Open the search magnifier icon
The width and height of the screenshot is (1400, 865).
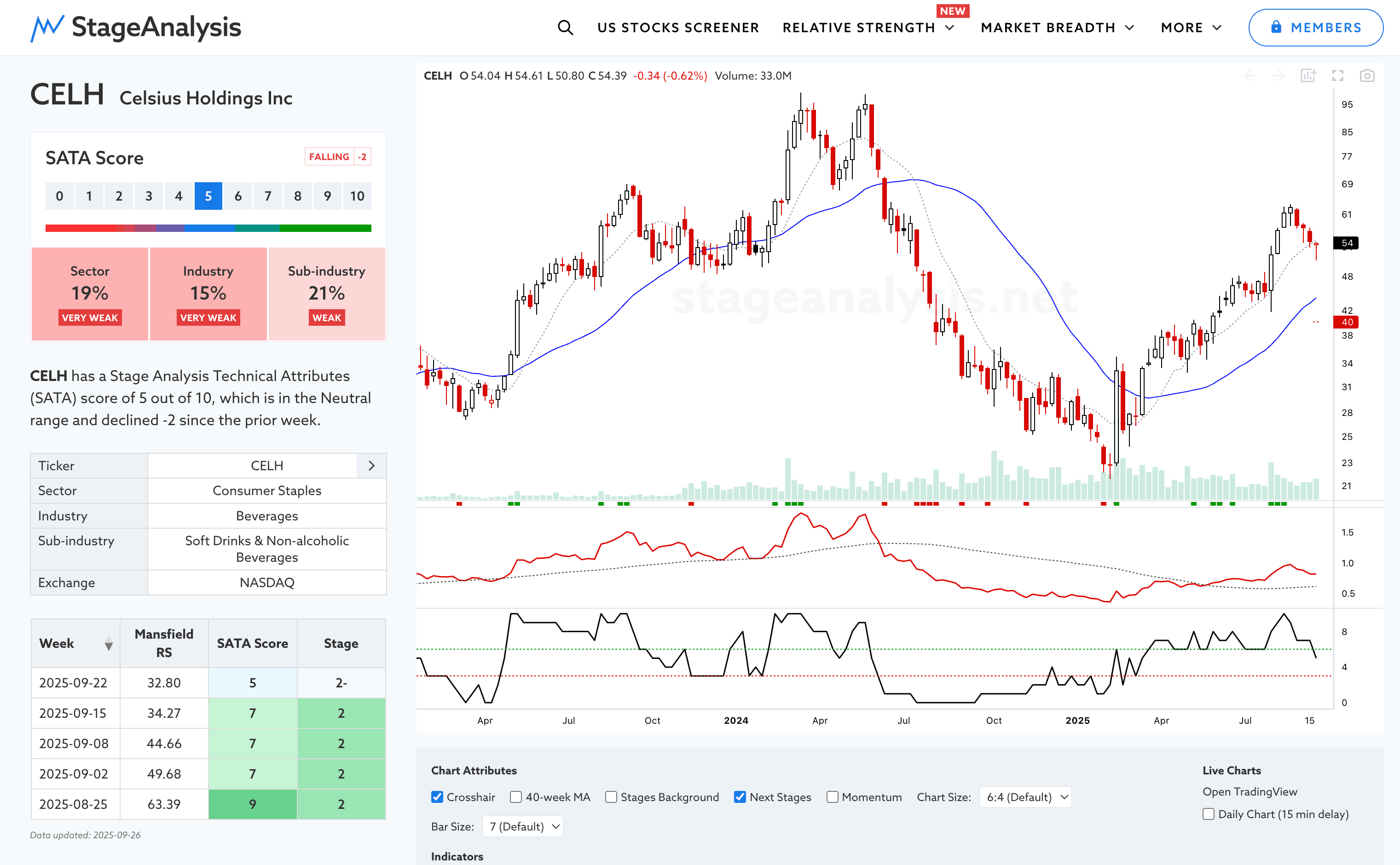pos(565,28)
